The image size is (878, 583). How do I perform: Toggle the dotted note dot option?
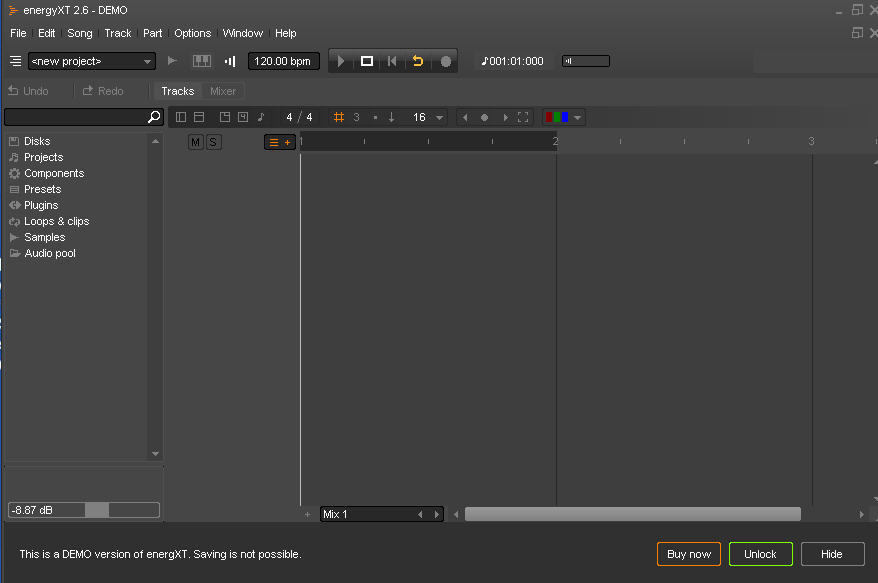(375, 118)
